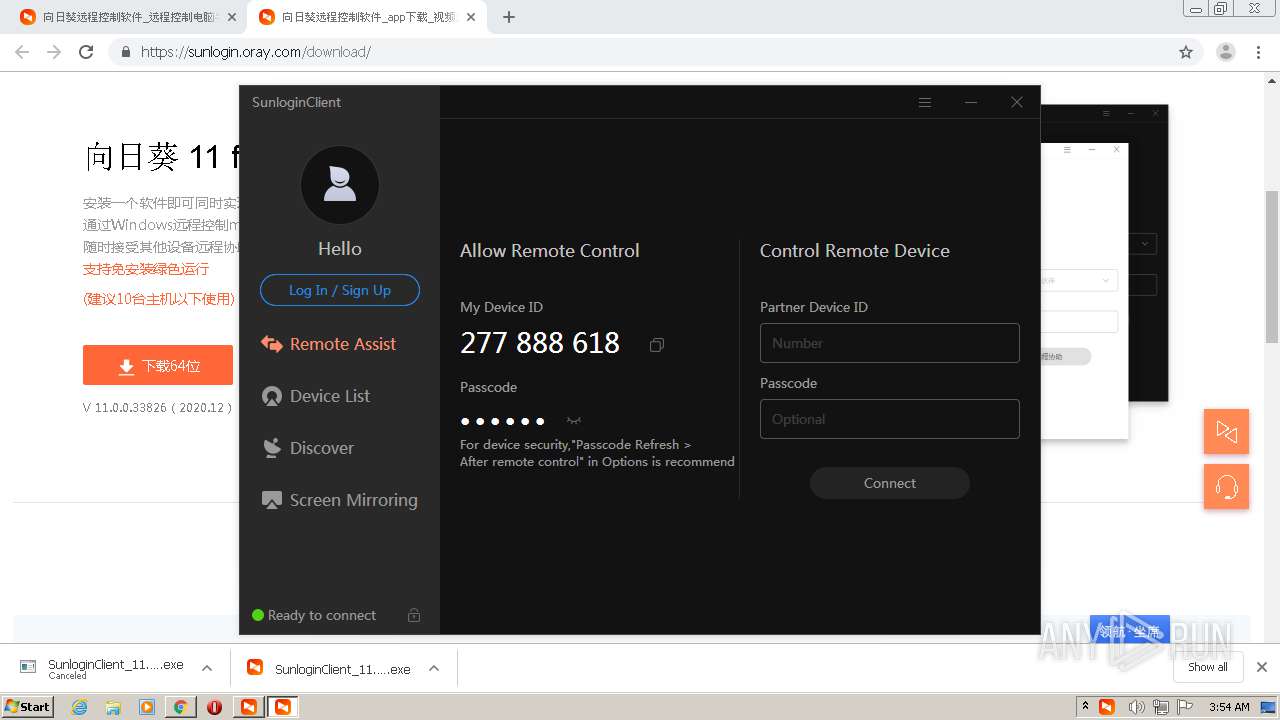Screen dimensions: 1280x720
Task: Open SunloginClient hamburger menu
Action: coord(925,102)
